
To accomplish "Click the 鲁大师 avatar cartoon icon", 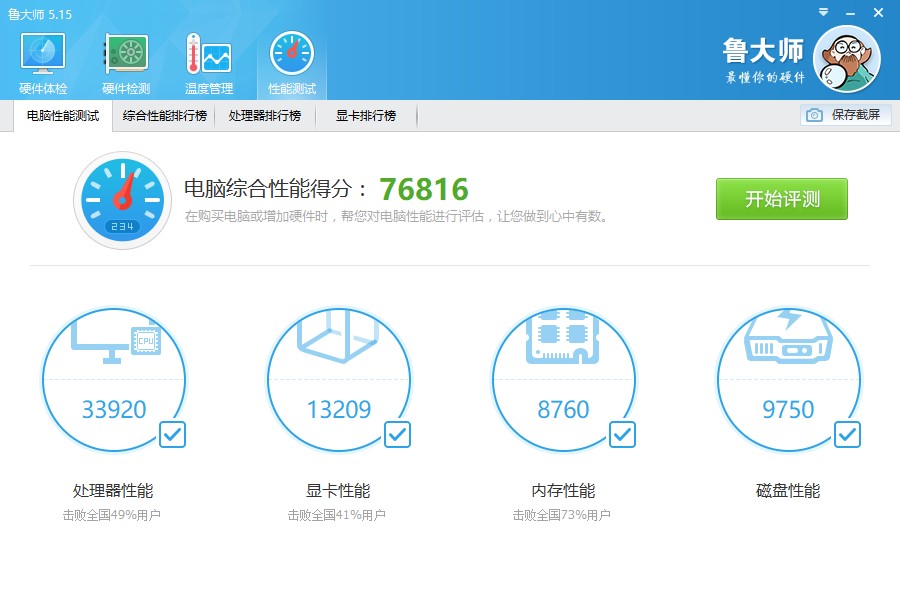I will [846, 57].
